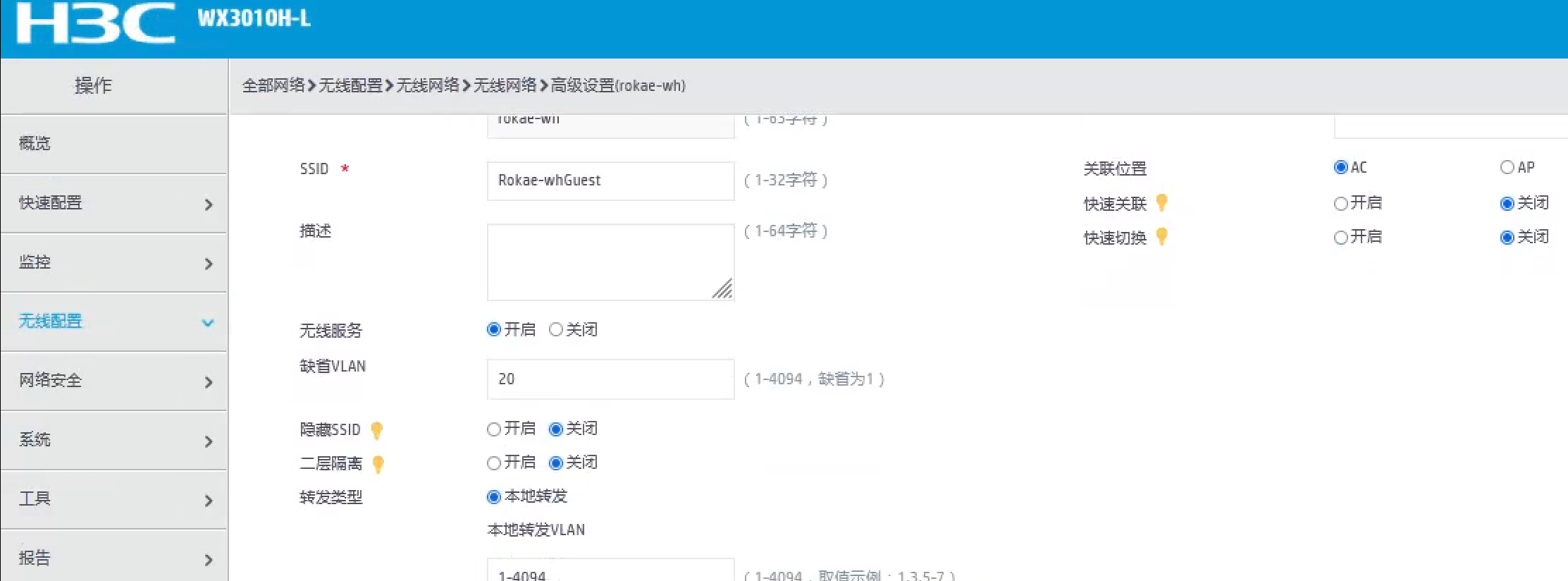This screenshot has height=581, width=1568.
Task: Click the 缺省VLAN field containing 20
Action: coord(611,379)
